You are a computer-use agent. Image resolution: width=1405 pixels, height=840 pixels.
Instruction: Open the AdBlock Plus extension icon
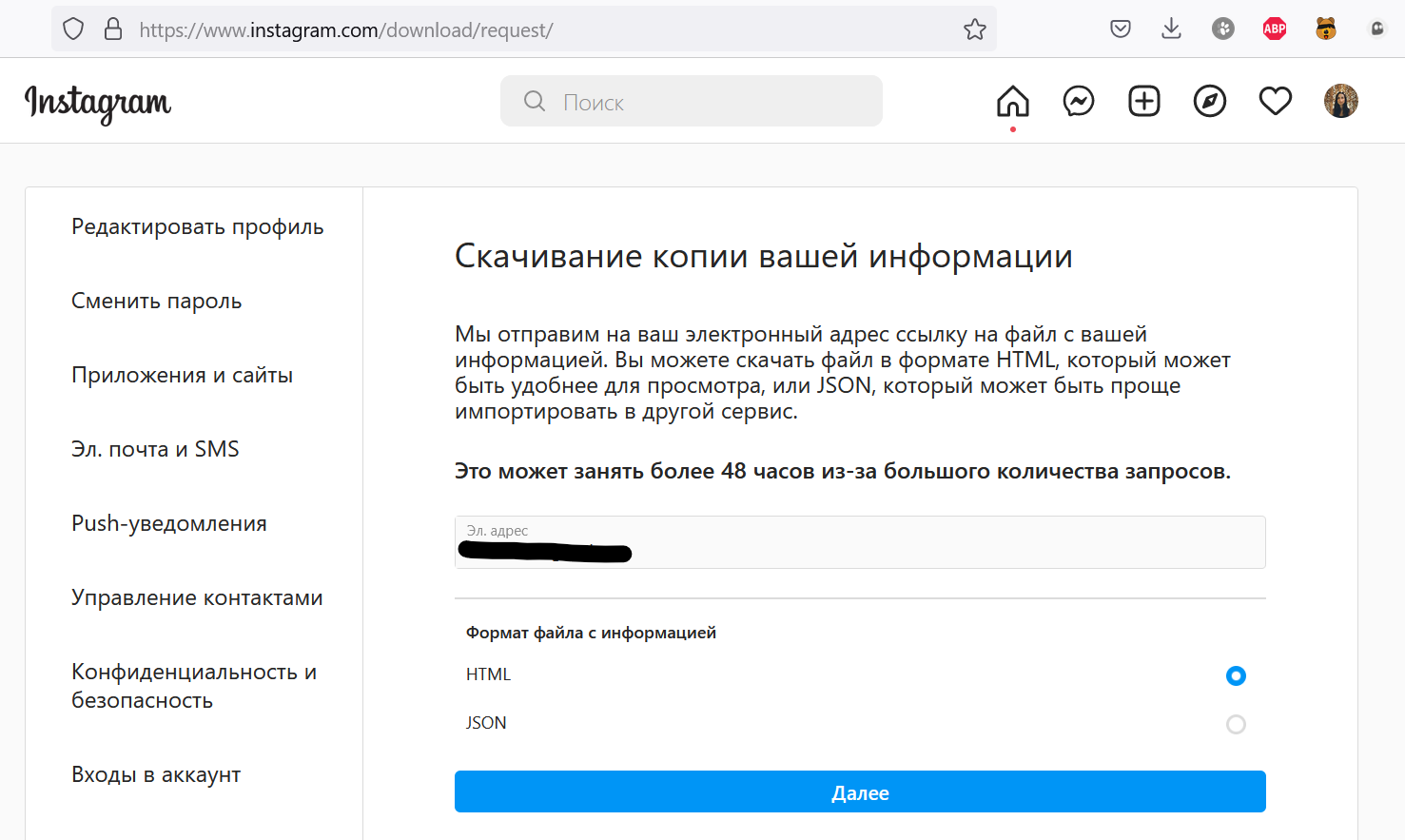[1274, 28]
